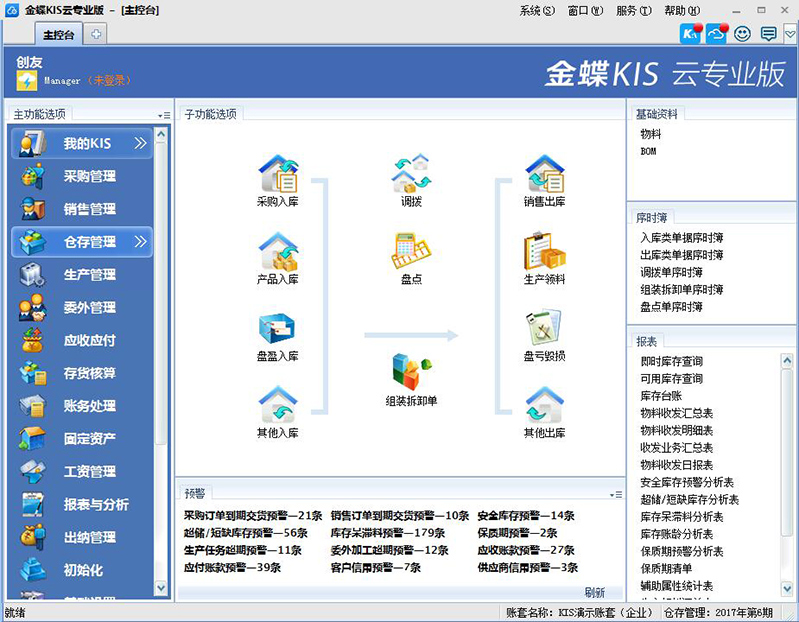Select 采购管理 module
Image resolution: width=799 pixels, height=622 pixels.
(x=82, y=176)
